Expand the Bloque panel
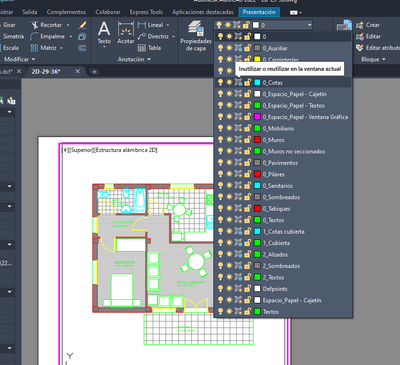 [373, 59]
